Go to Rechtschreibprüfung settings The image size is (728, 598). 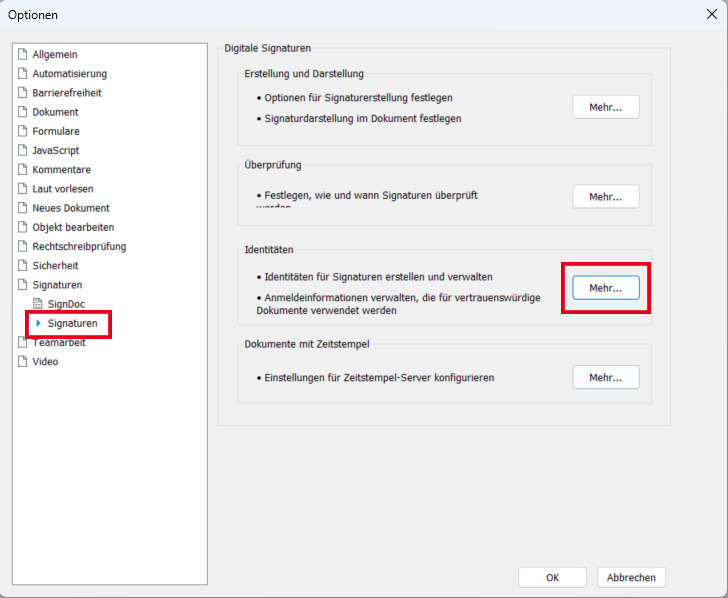click(x=79, y=246)
